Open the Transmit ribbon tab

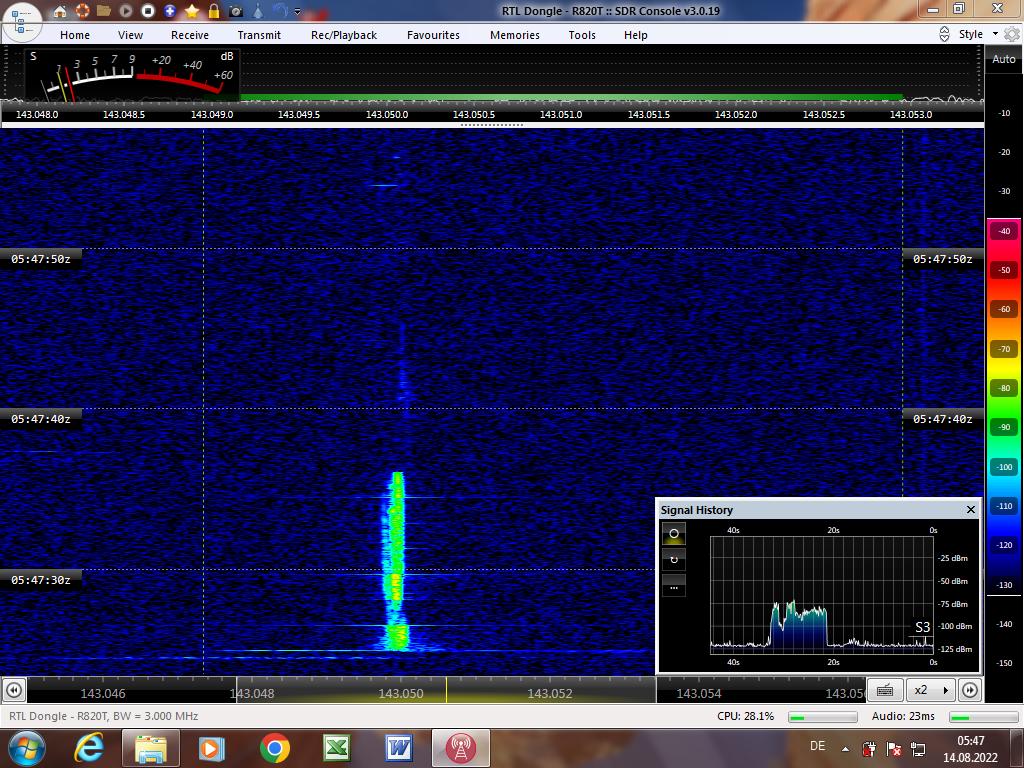click(x=259, y=35)
